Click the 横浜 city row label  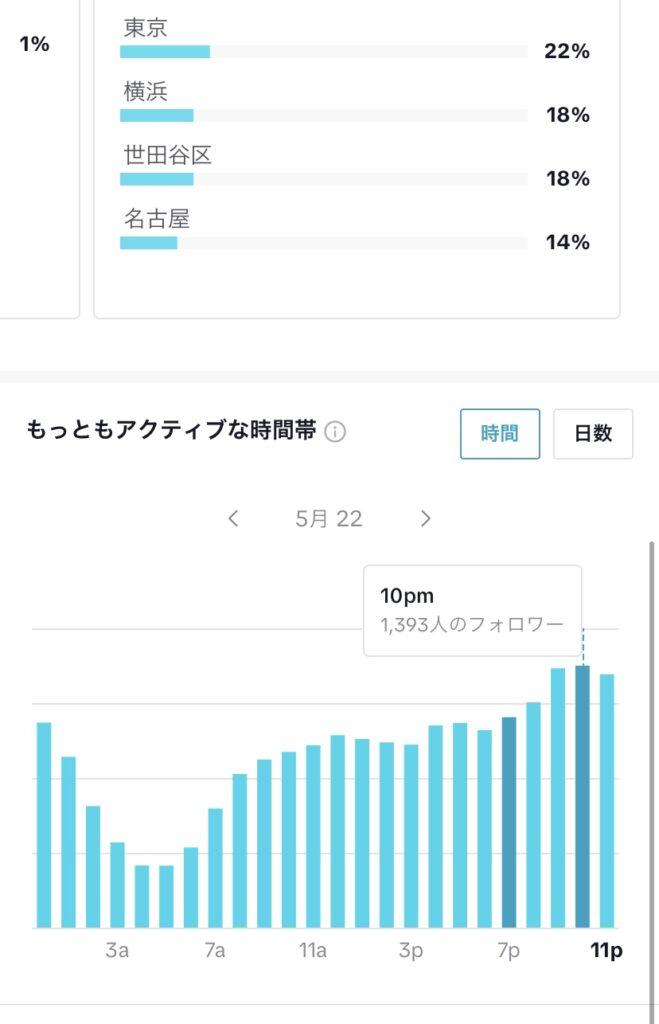coord(146,92)
